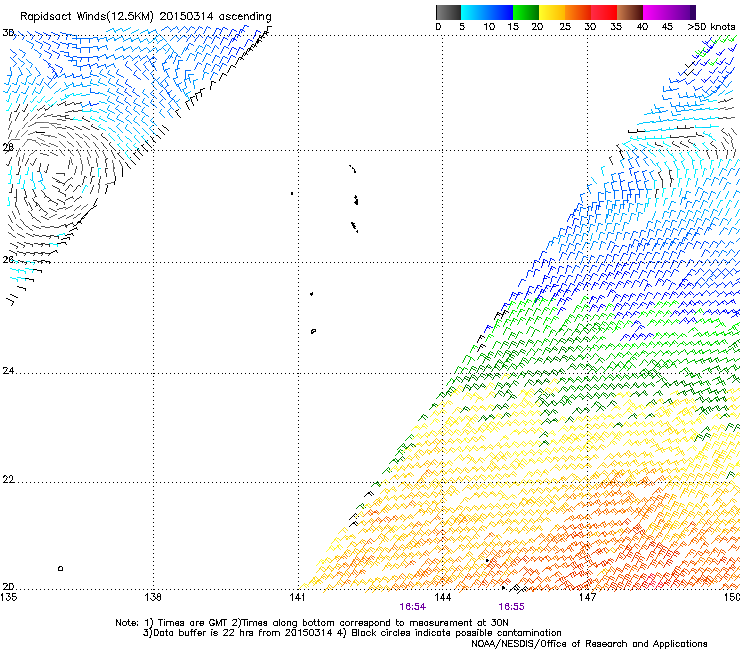This screenshot has height=650, width=740.
Task: Click the latitude label '26'
Action: (8, 260)
